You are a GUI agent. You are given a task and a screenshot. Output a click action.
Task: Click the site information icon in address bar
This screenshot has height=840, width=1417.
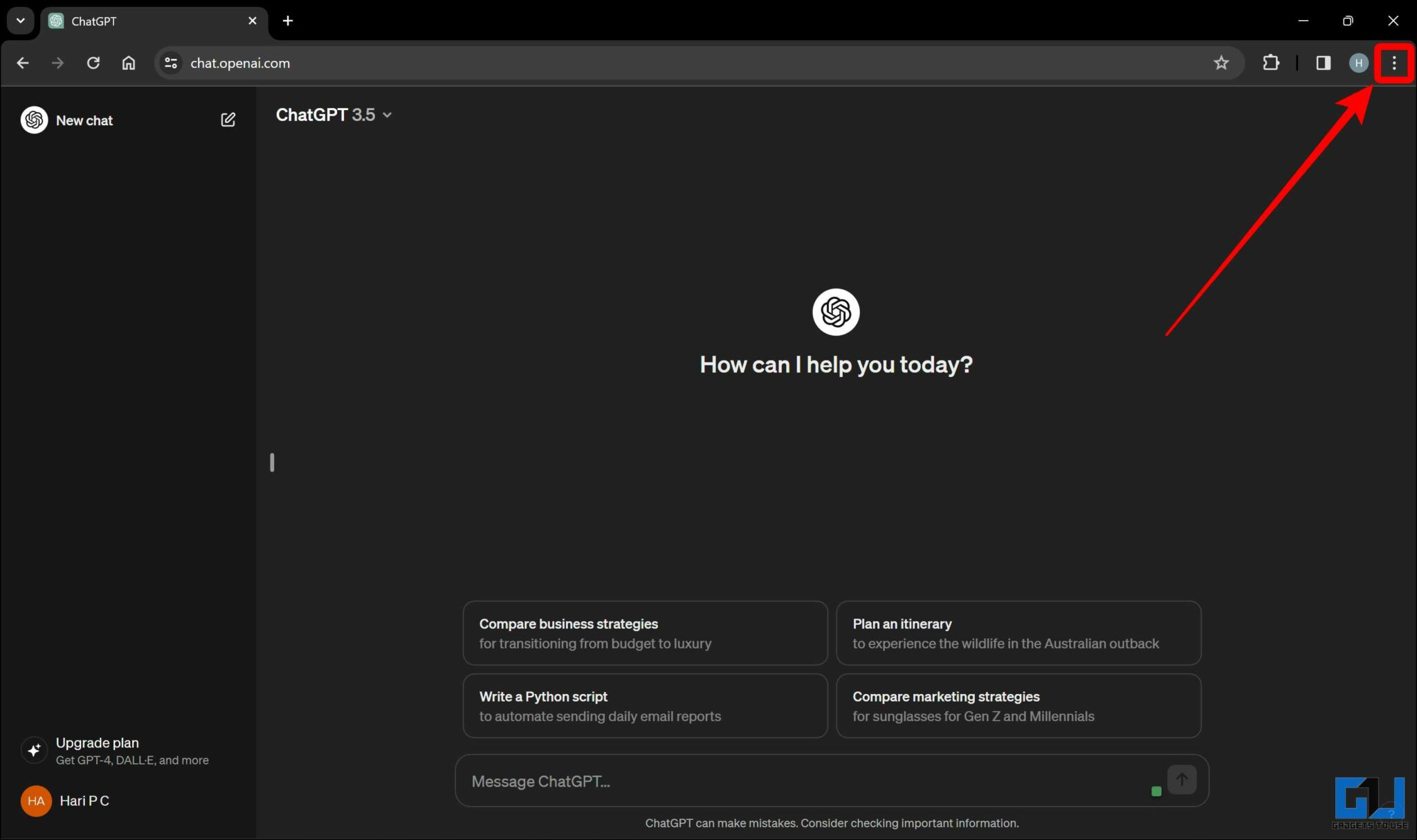point(170,62)
